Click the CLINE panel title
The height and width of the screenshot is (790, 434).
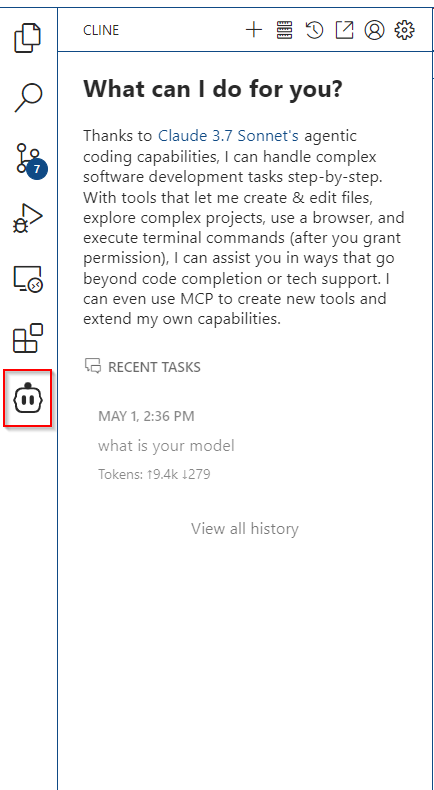(x=101, y=30)
